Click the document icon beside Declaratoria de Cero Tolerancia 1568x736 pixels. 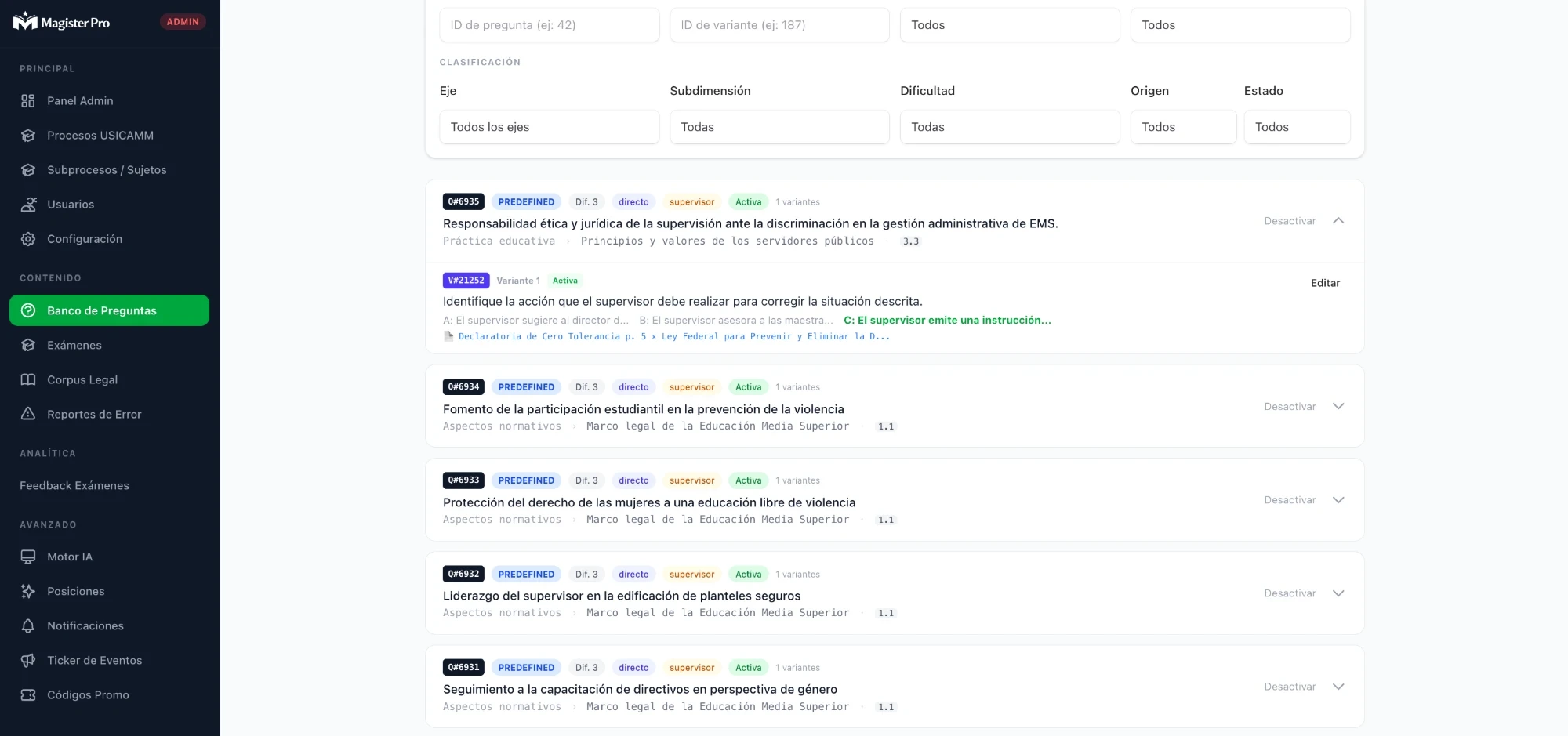pos(448,336)
